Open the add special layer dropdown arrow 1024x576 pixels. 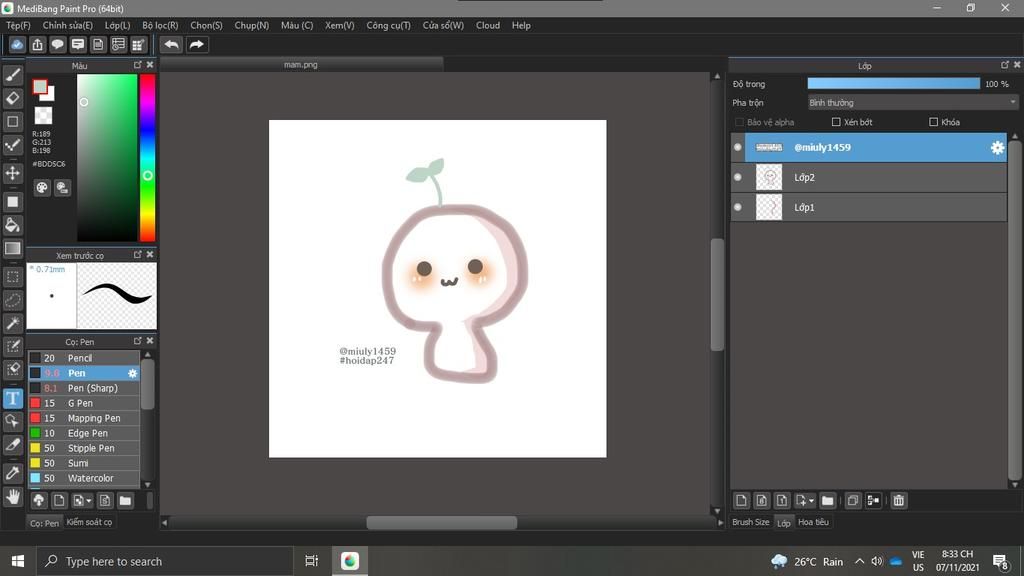(x=811, y=501)
